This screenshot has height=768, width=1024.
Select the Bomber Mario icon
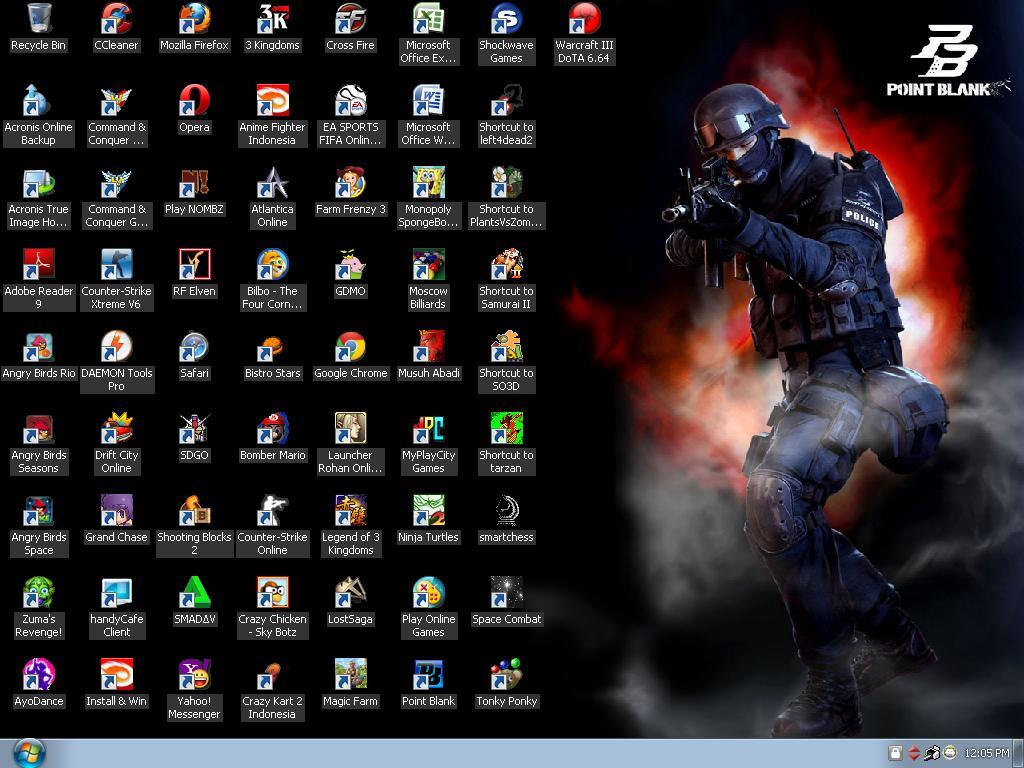coord(272,428)
